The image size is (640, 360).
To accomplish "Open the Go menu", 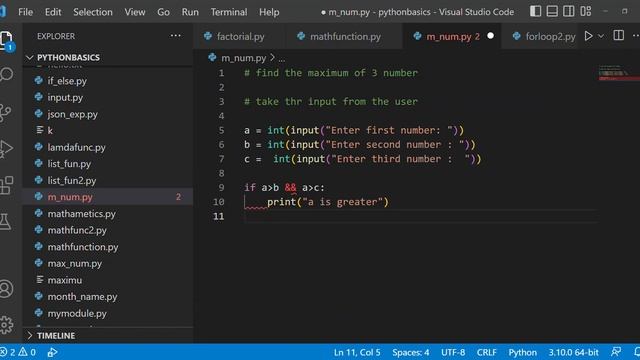I will [163, 12].
